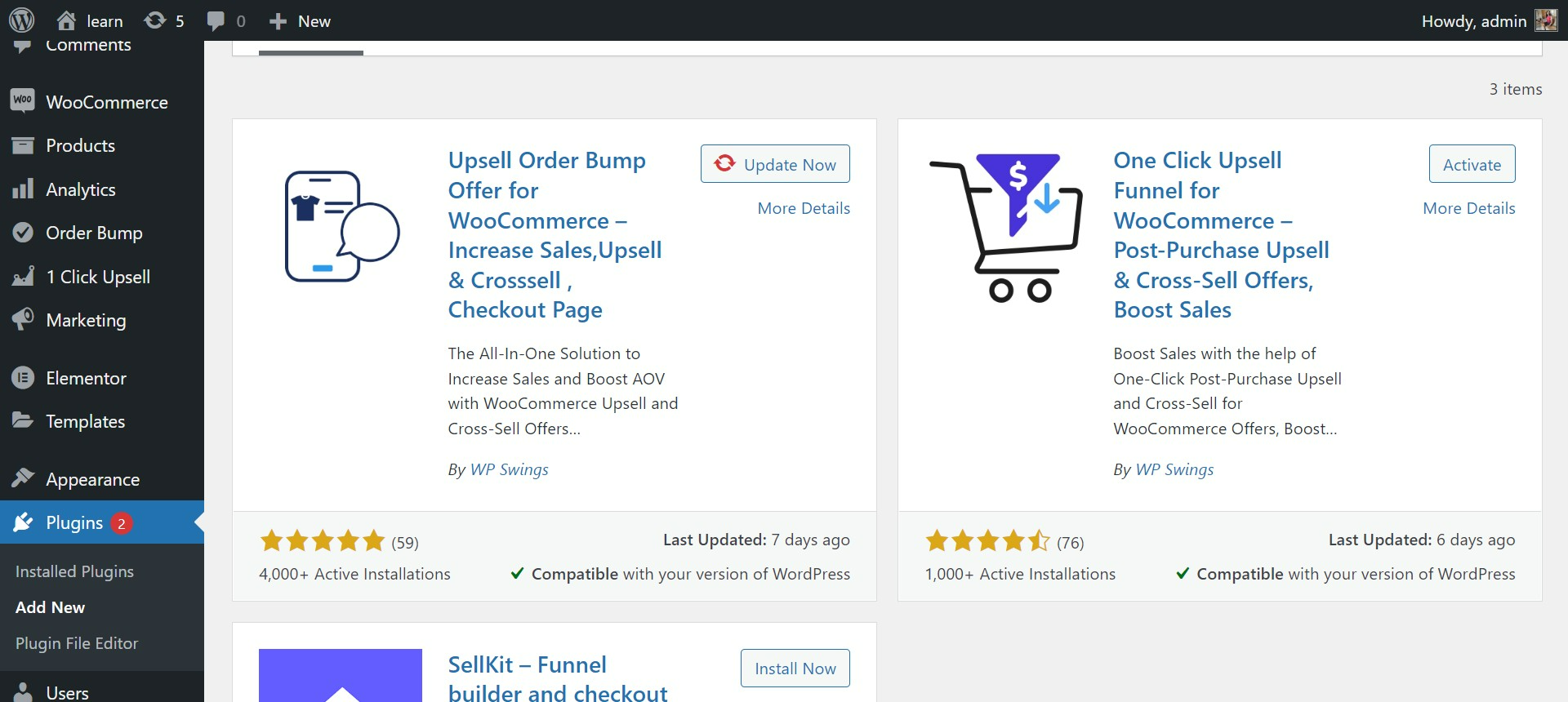The height and width of the screenshot is (702, 1568).
Task: Click the Upsell Order Bump plugin thumbnail
Action: point(341,226)
